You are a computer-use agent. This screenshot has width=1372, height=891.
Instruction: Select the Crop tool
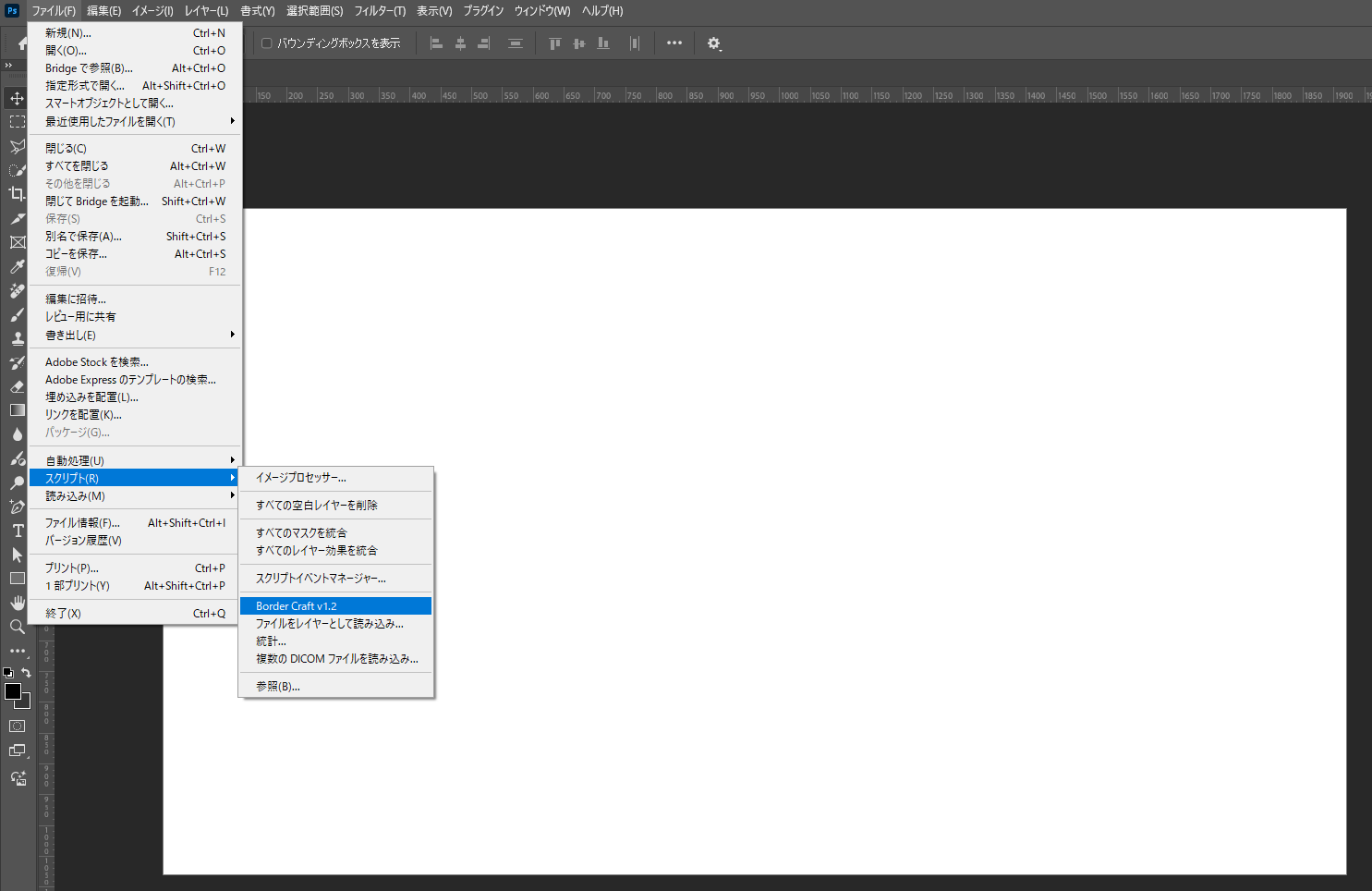point(17,194)
